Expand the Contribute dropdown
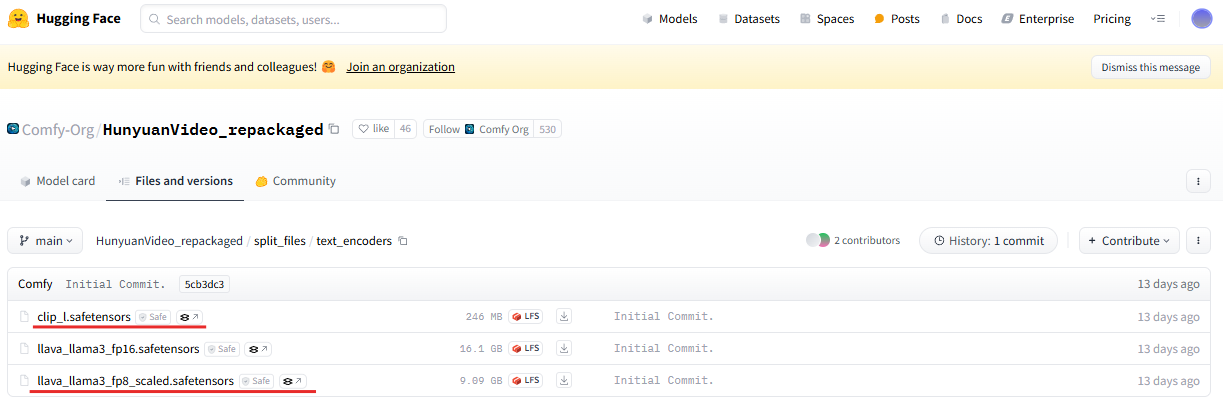1223x403 pixels. [x=1129, y=241]
